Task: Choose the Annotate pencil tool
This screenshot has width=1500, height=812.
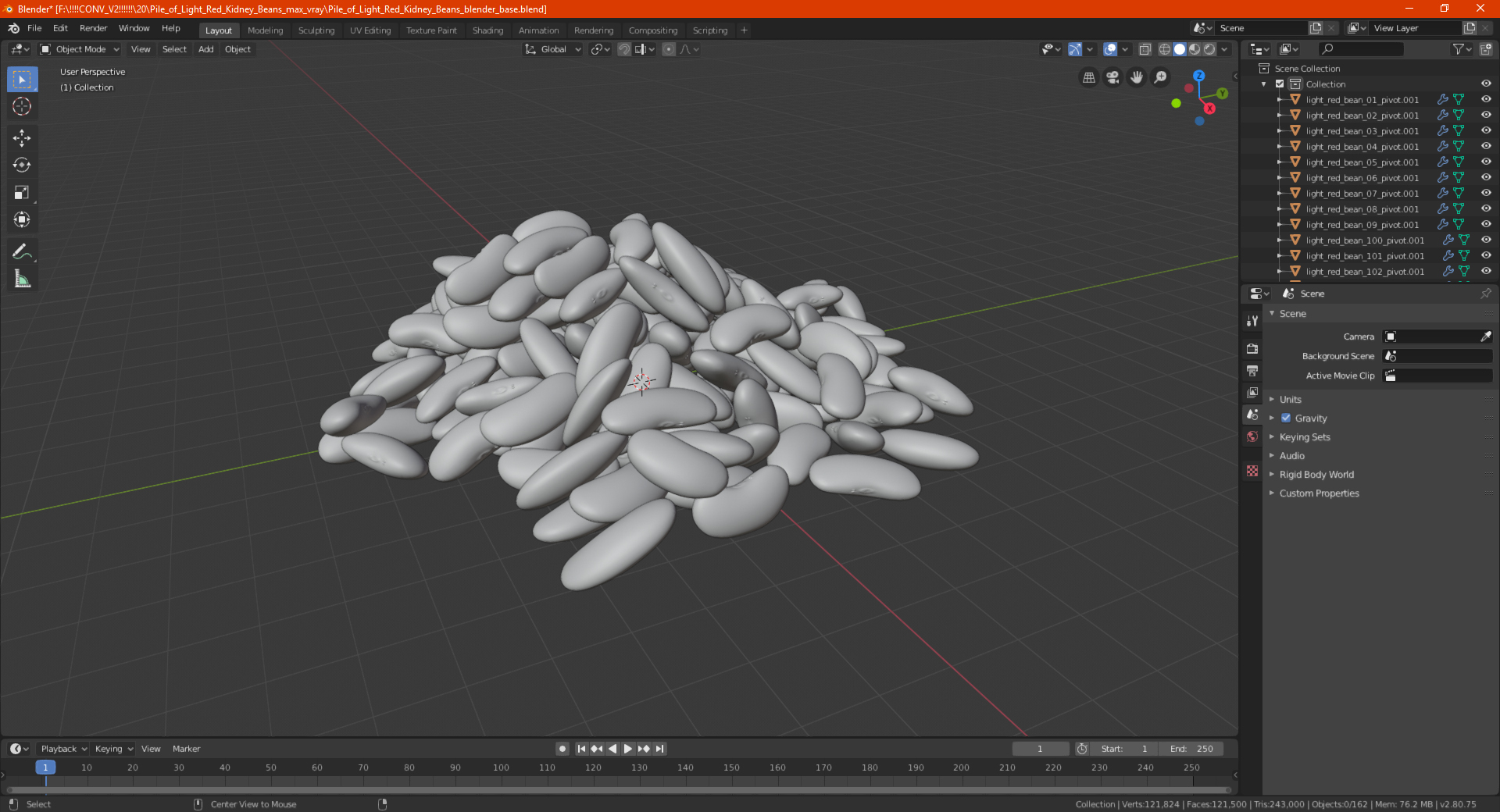Action: click(22, 251)
